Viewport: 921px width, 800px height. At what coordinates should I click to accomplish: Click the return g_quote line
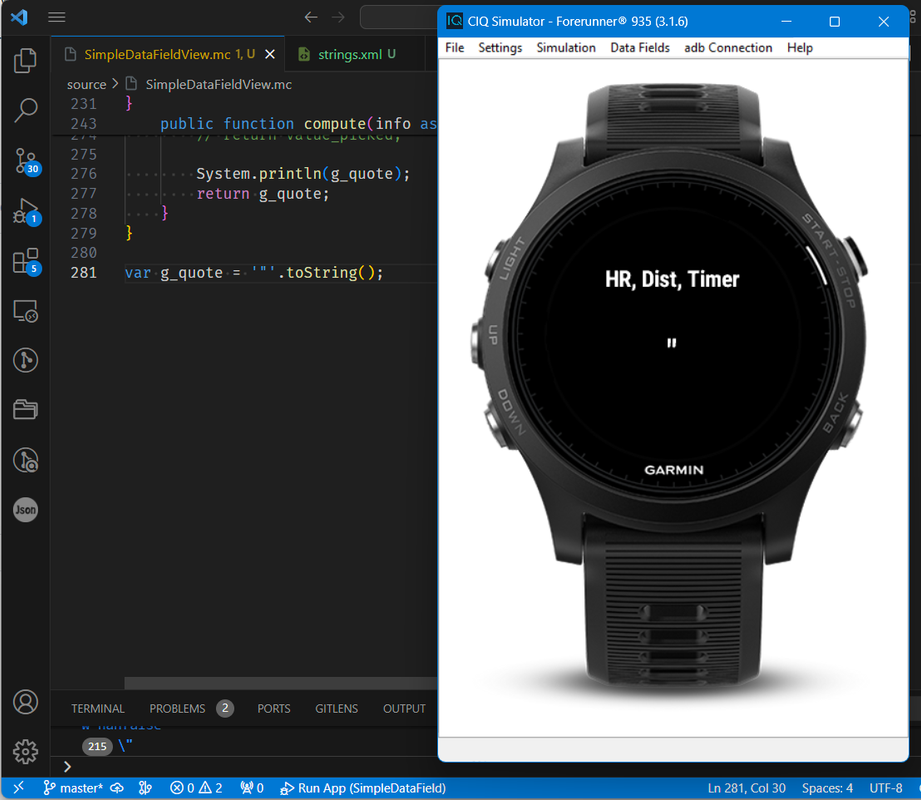click(263, 194)
